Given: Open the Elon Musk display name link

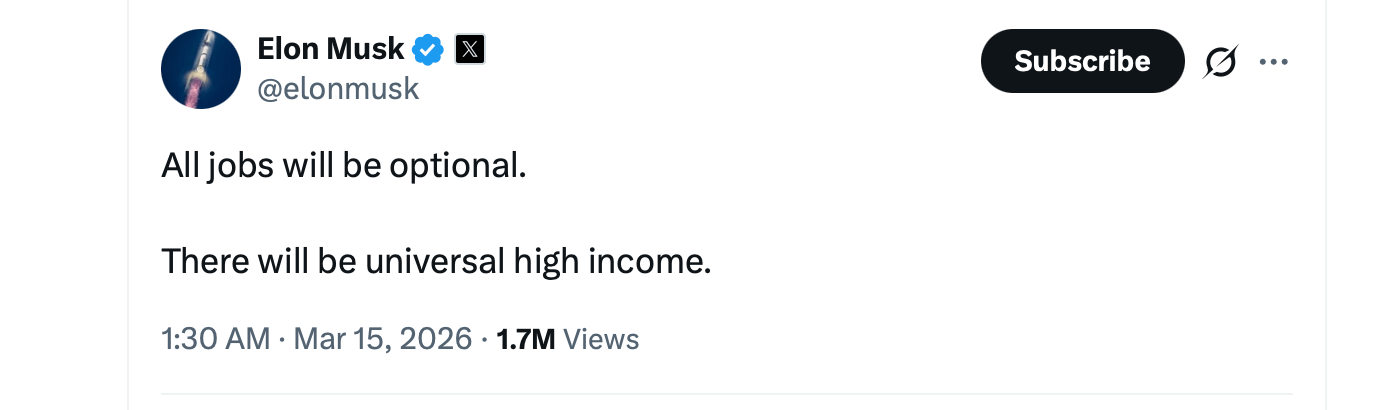Looking at the screenshot, I should pos(331,48).
